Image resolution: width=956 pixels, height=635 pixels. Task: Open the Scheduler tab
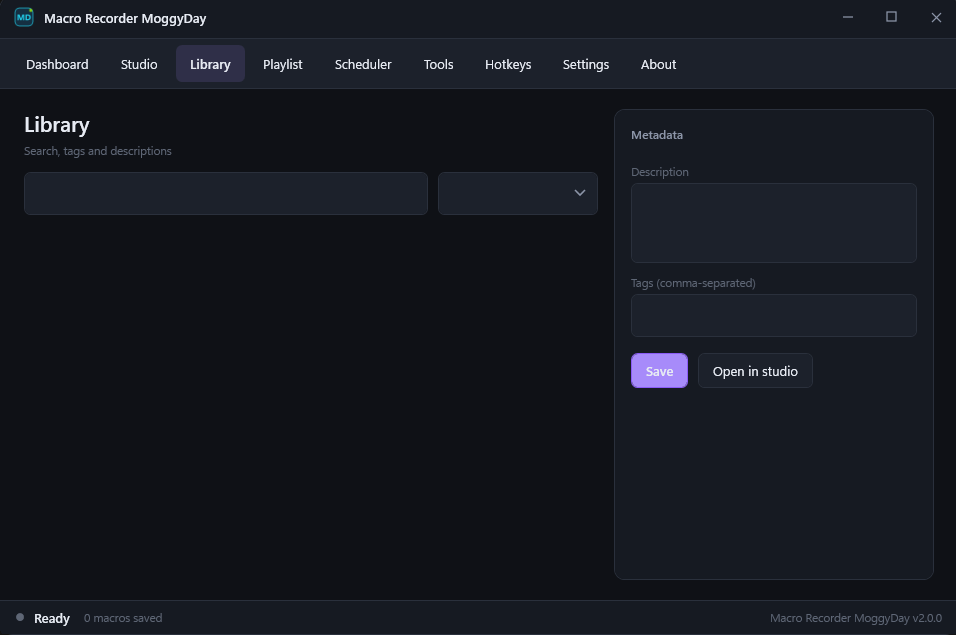pyautogui.click(x=363, y=64)
